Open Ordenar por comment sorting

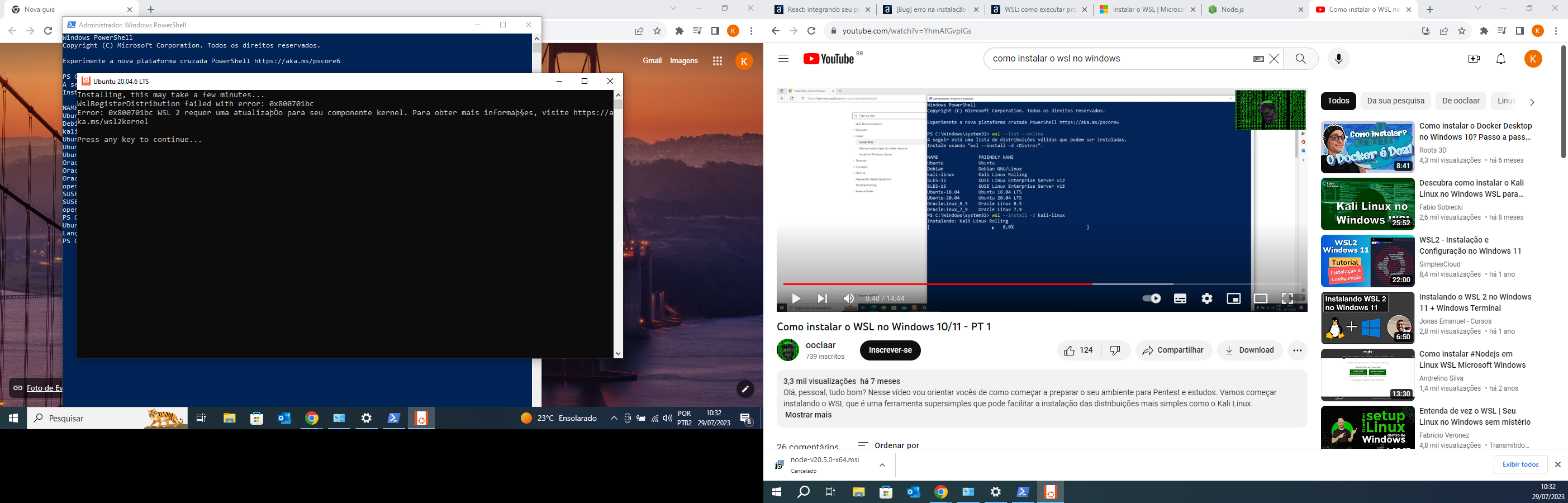pos(888,445)
